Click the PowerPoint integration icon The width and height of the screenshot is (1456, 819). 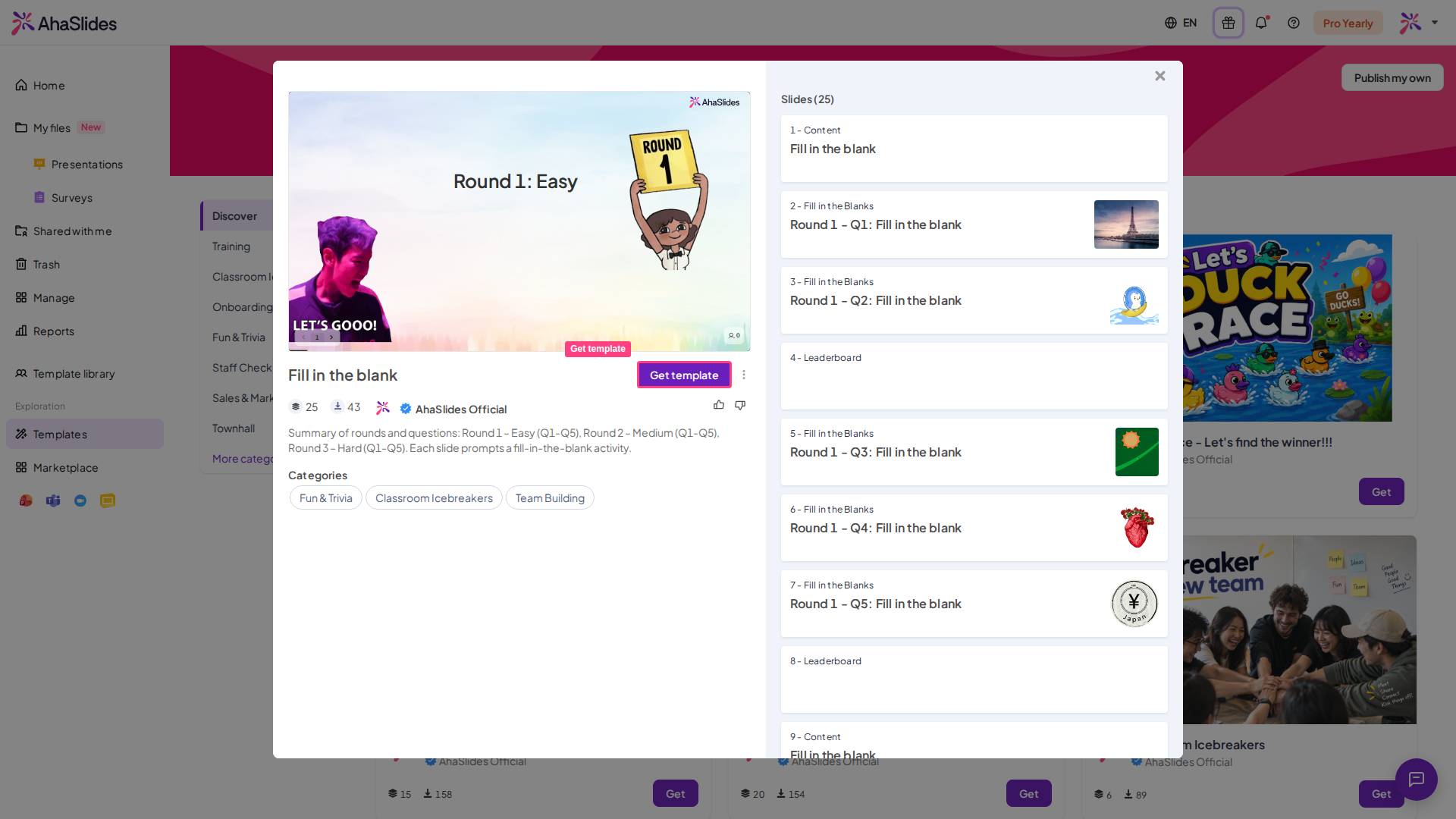(x=26, y=500)
